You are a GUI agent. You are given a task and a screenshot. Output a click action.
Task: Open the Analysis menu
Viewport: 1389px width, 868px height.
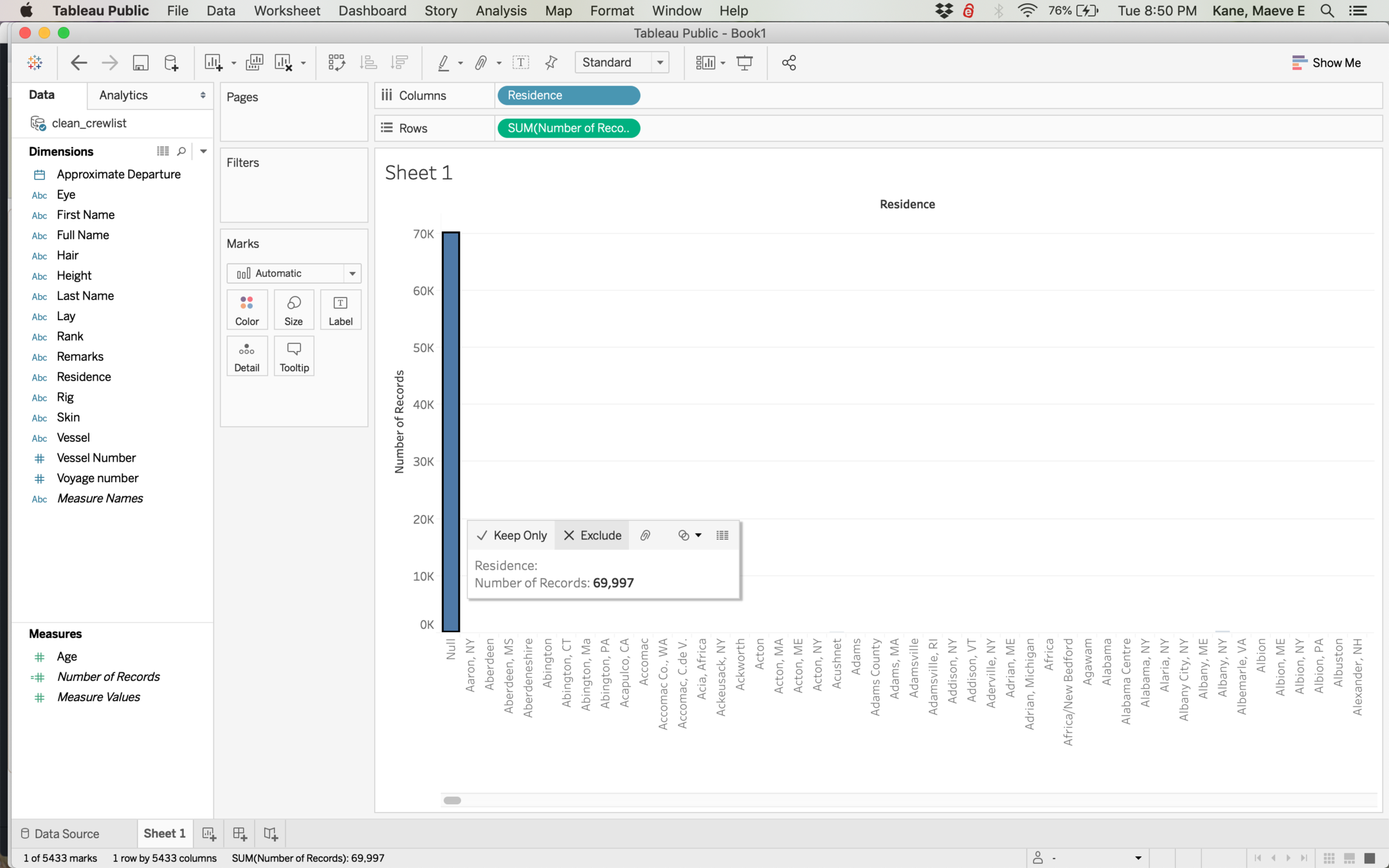[x=500, y=11]
